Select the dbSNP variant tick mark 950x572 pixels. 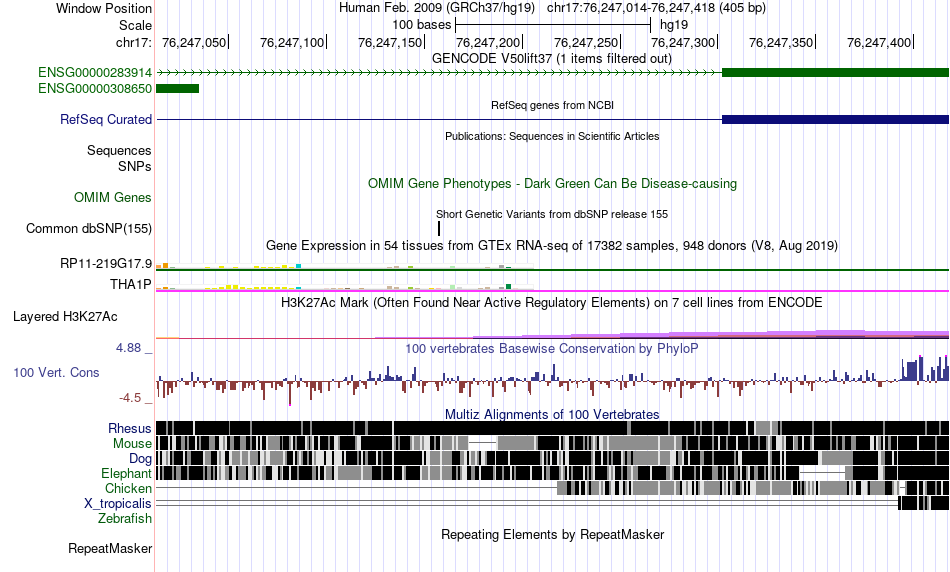(439, 228)
